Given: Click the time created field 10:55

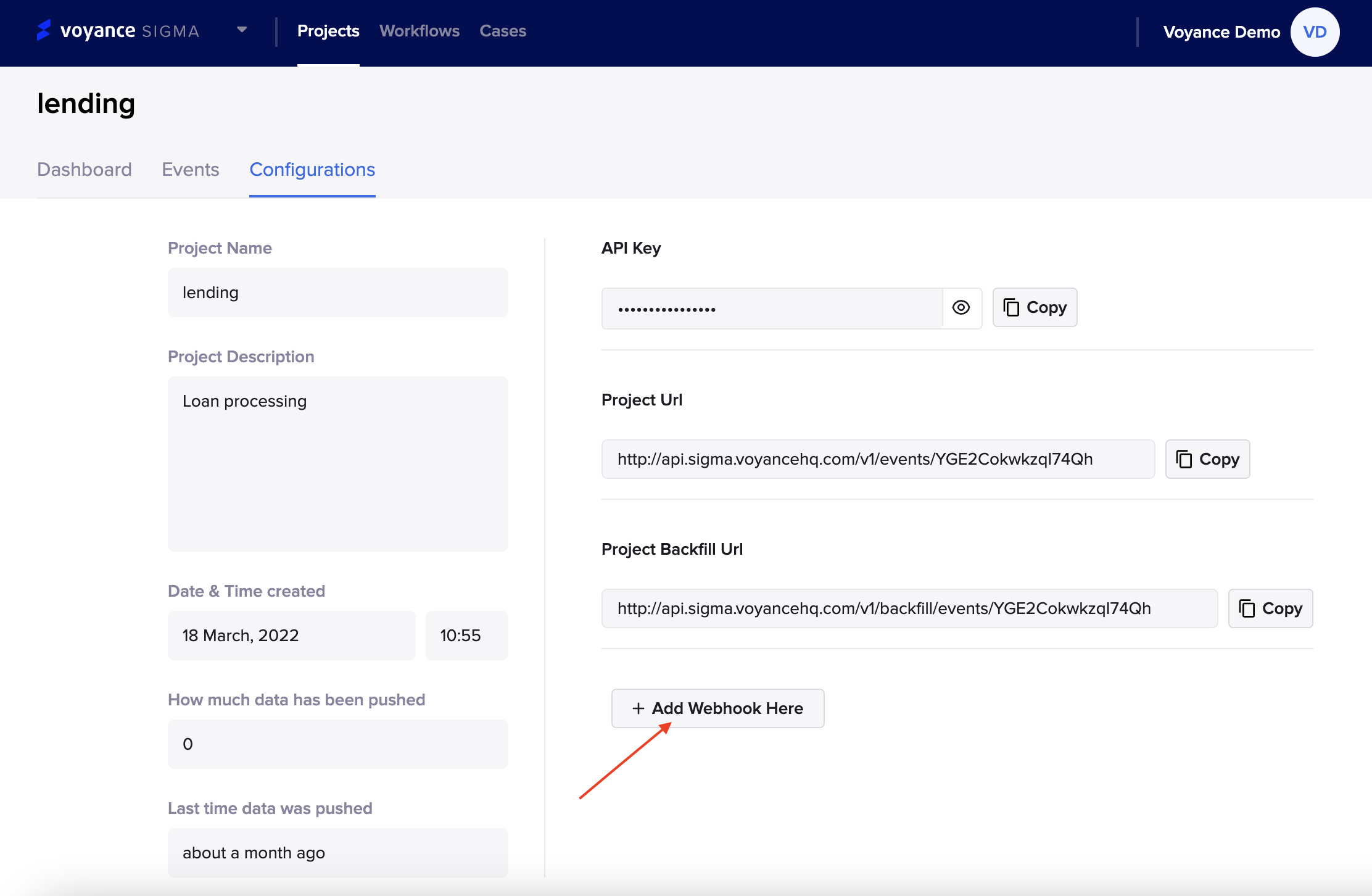Looking at the screenshot, I should tap(467, 636).
